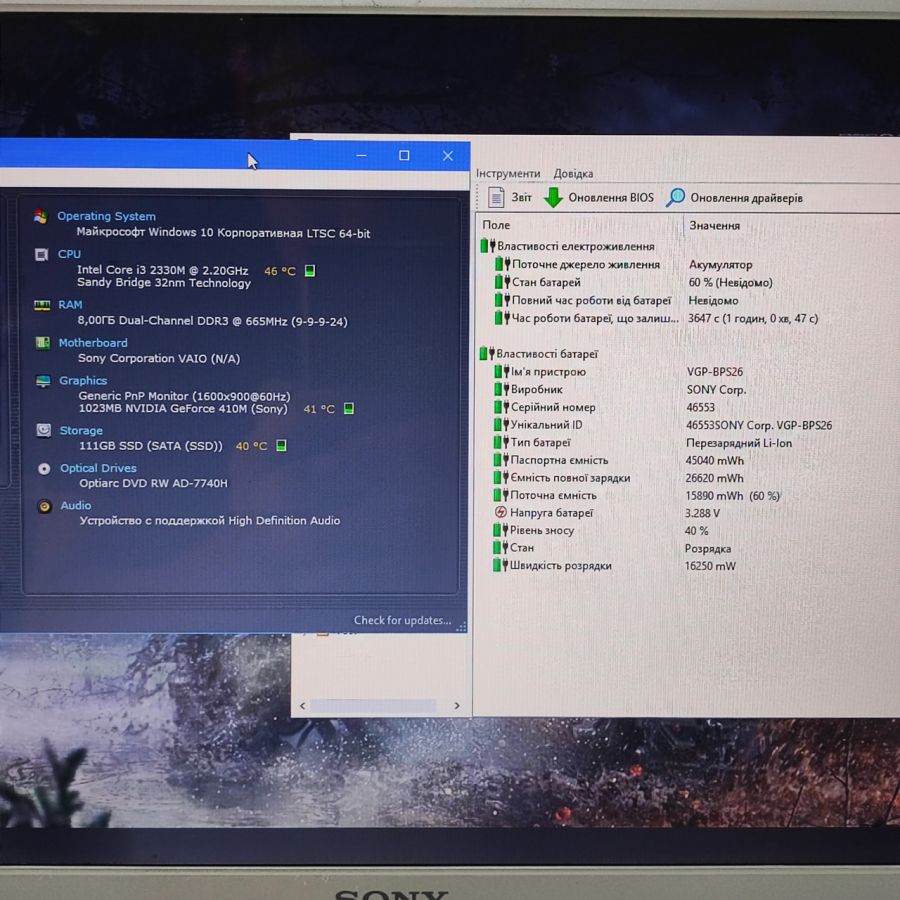
Task: Open the Graphics section in Speccy
Action: 83,381
